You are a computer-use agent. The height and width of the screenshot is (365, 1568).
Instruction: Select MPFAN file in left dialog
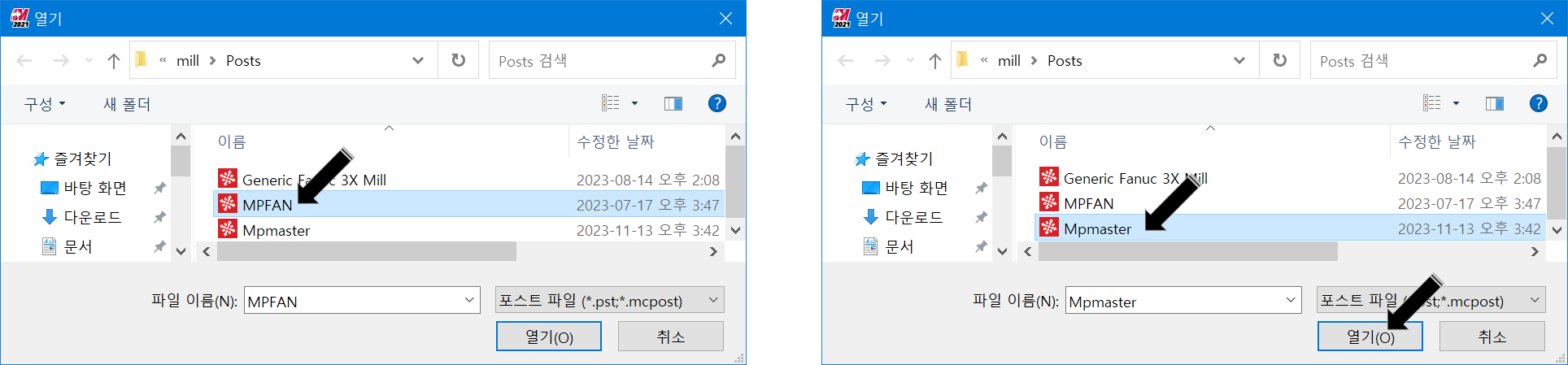(468, 205)
